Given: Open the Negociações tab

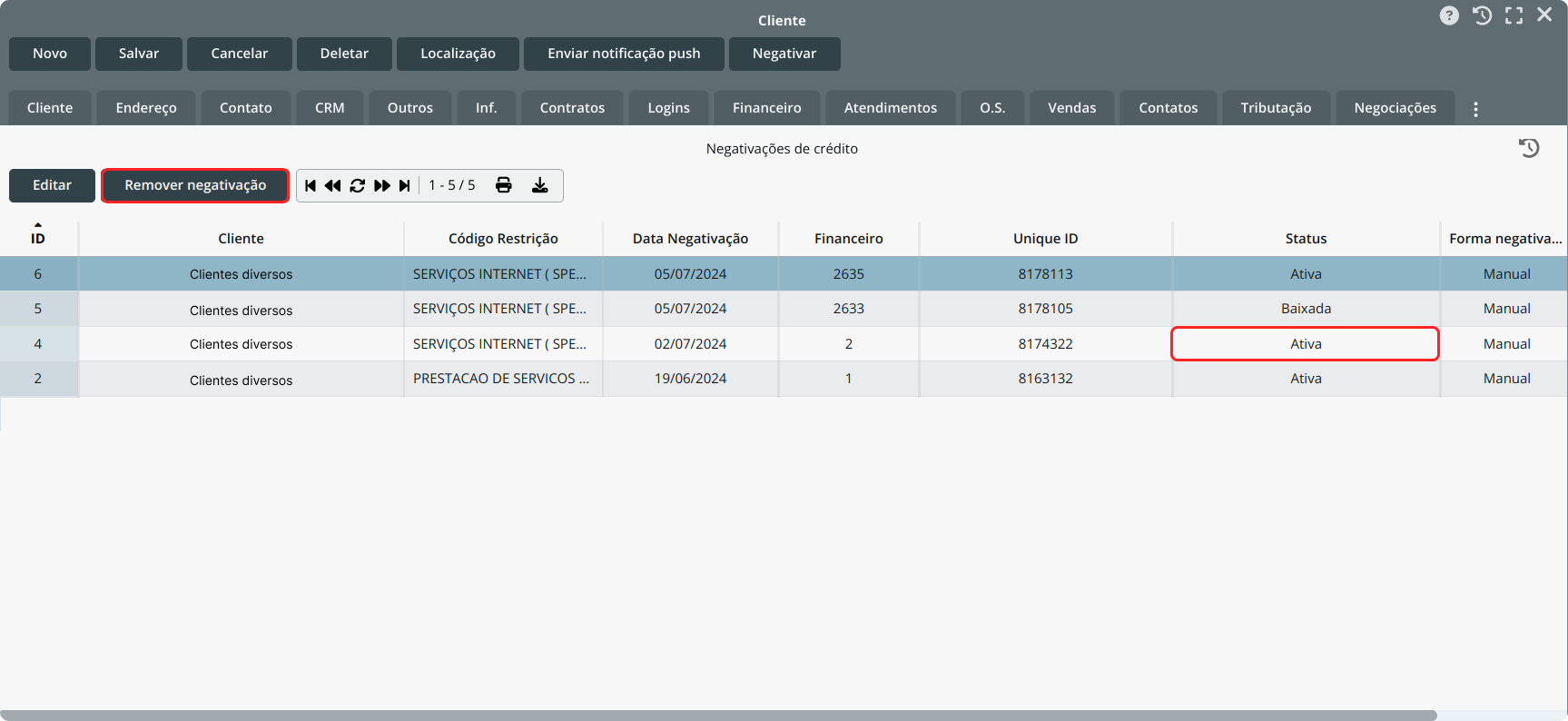Looking at the screenshot, I should (x=1395, y=108).
